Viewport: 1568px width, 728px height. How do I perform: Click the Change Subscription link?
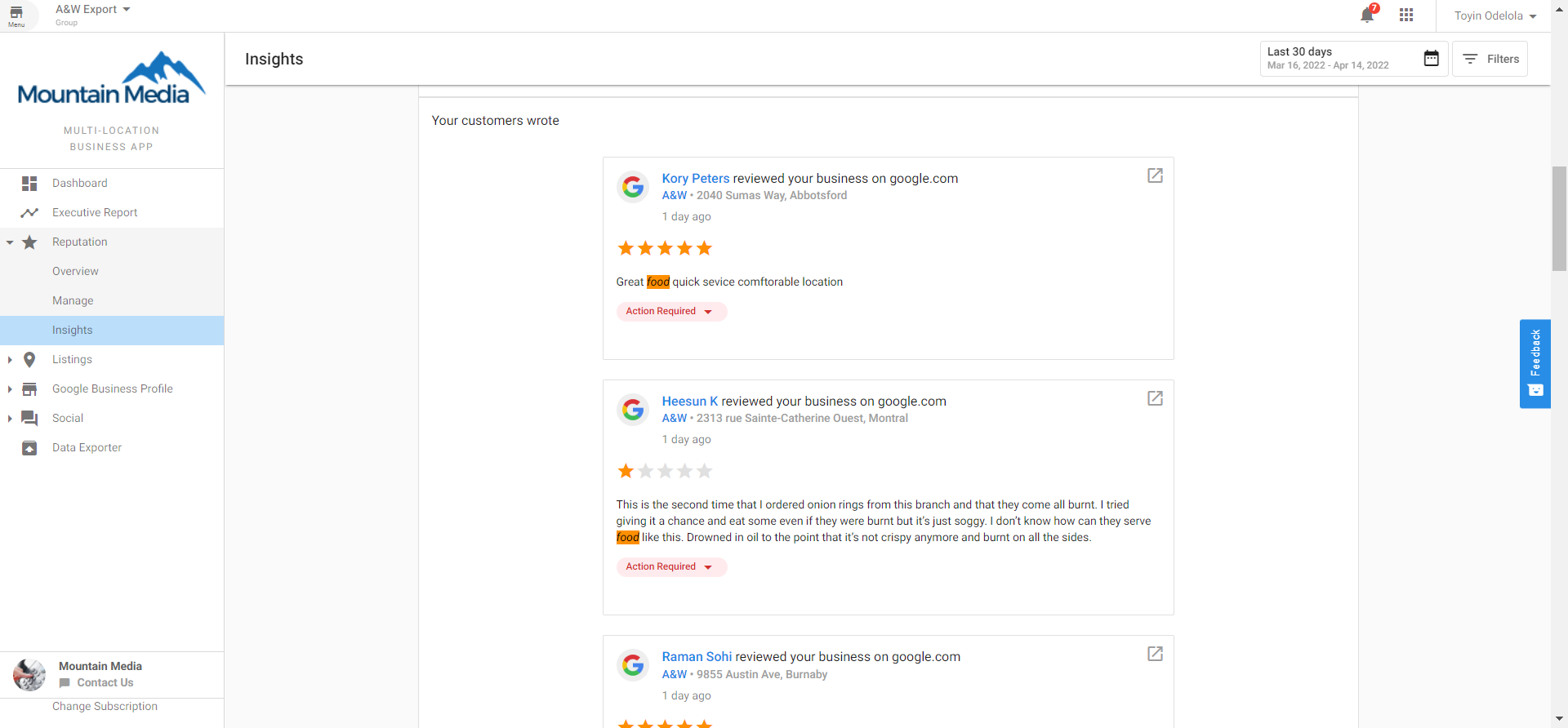[x=105, y=707]
